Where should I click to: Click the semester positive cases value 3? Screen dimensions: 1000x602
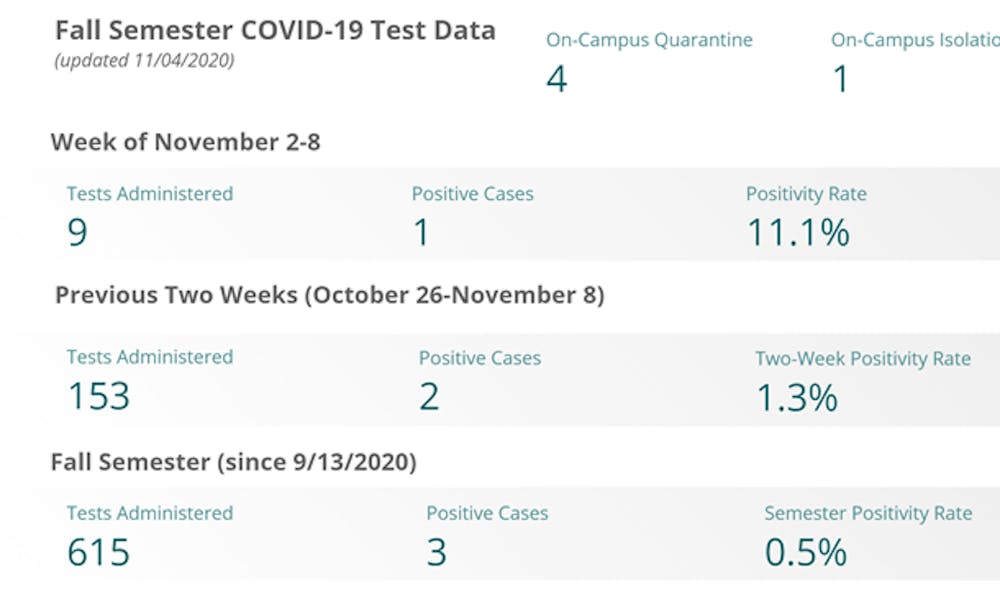(x=436, y=553)
